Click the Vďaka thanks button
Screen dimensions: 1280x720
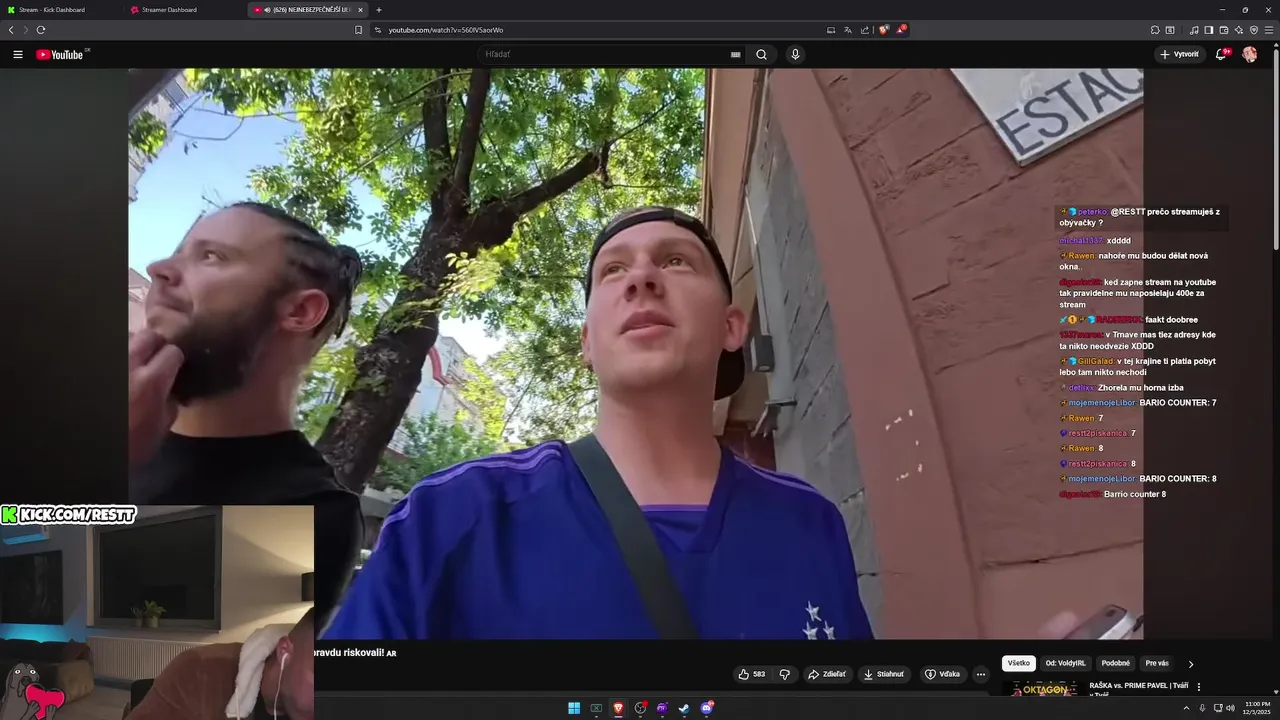pyautogui.click(x=942, y=674)
